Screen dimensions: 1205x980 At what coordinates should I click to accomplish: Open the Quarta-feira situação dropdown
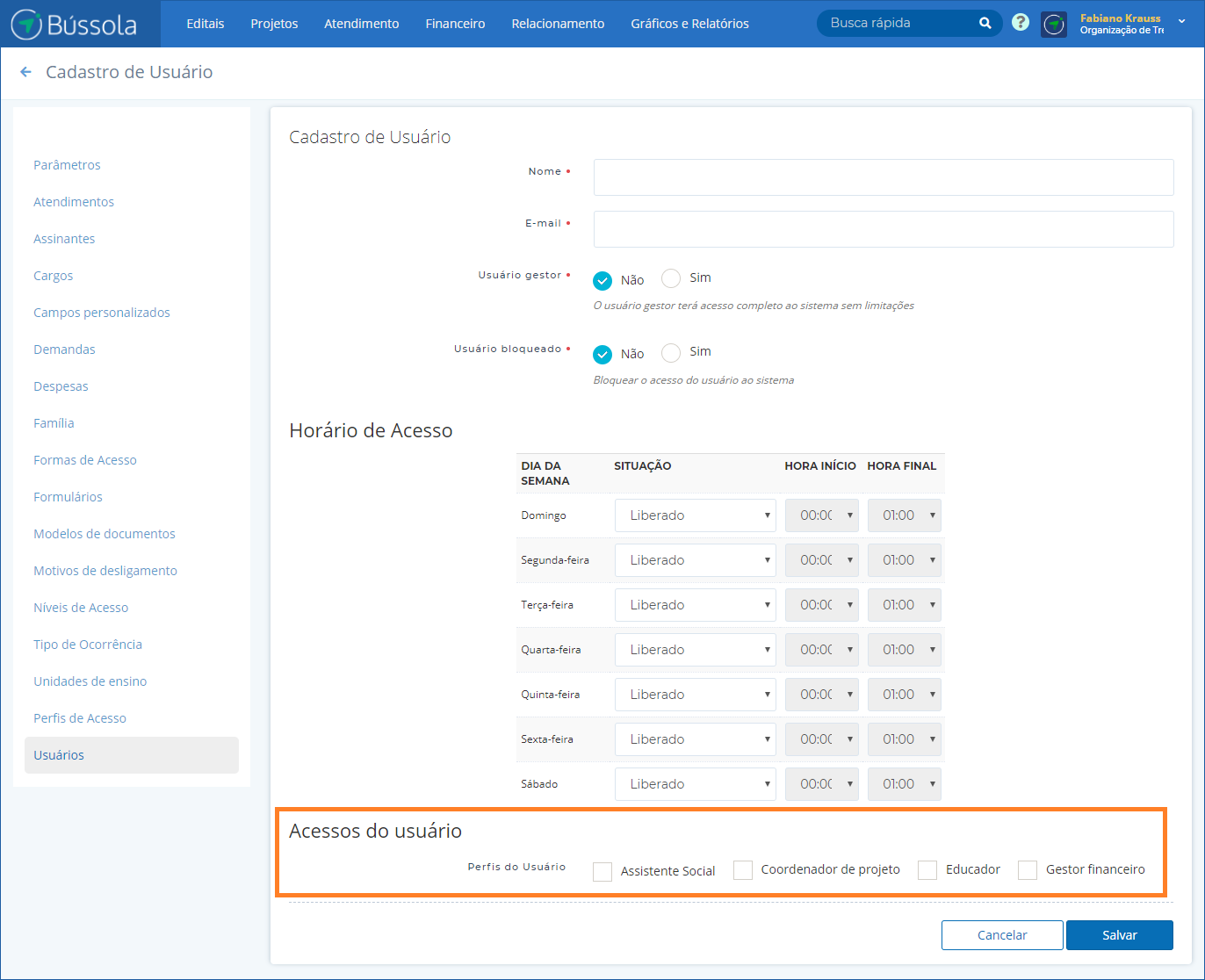coord(696,650)
